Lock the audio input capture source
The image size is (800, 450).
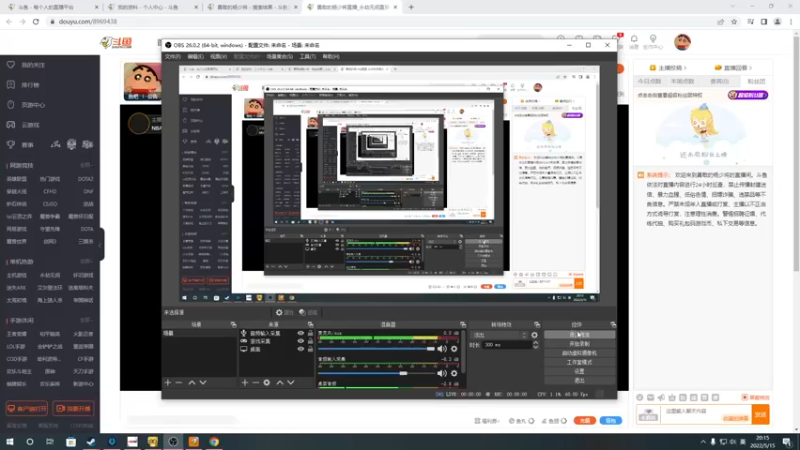coord(310,333)
